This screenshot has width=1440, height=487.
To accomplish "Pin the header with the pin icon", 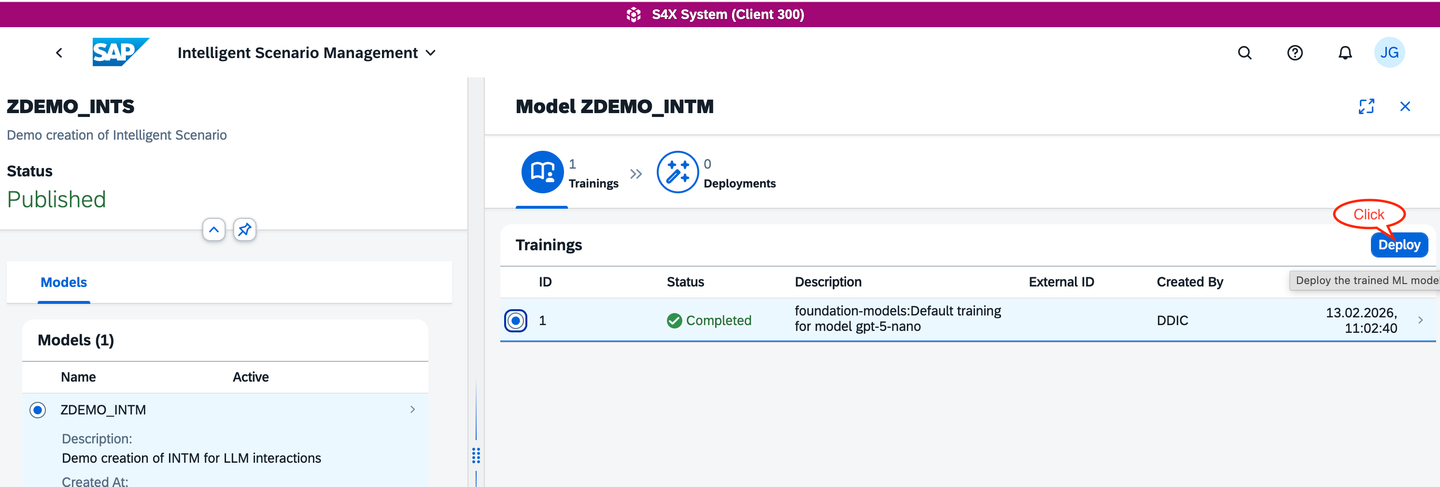I will click(x=244, y=230).
